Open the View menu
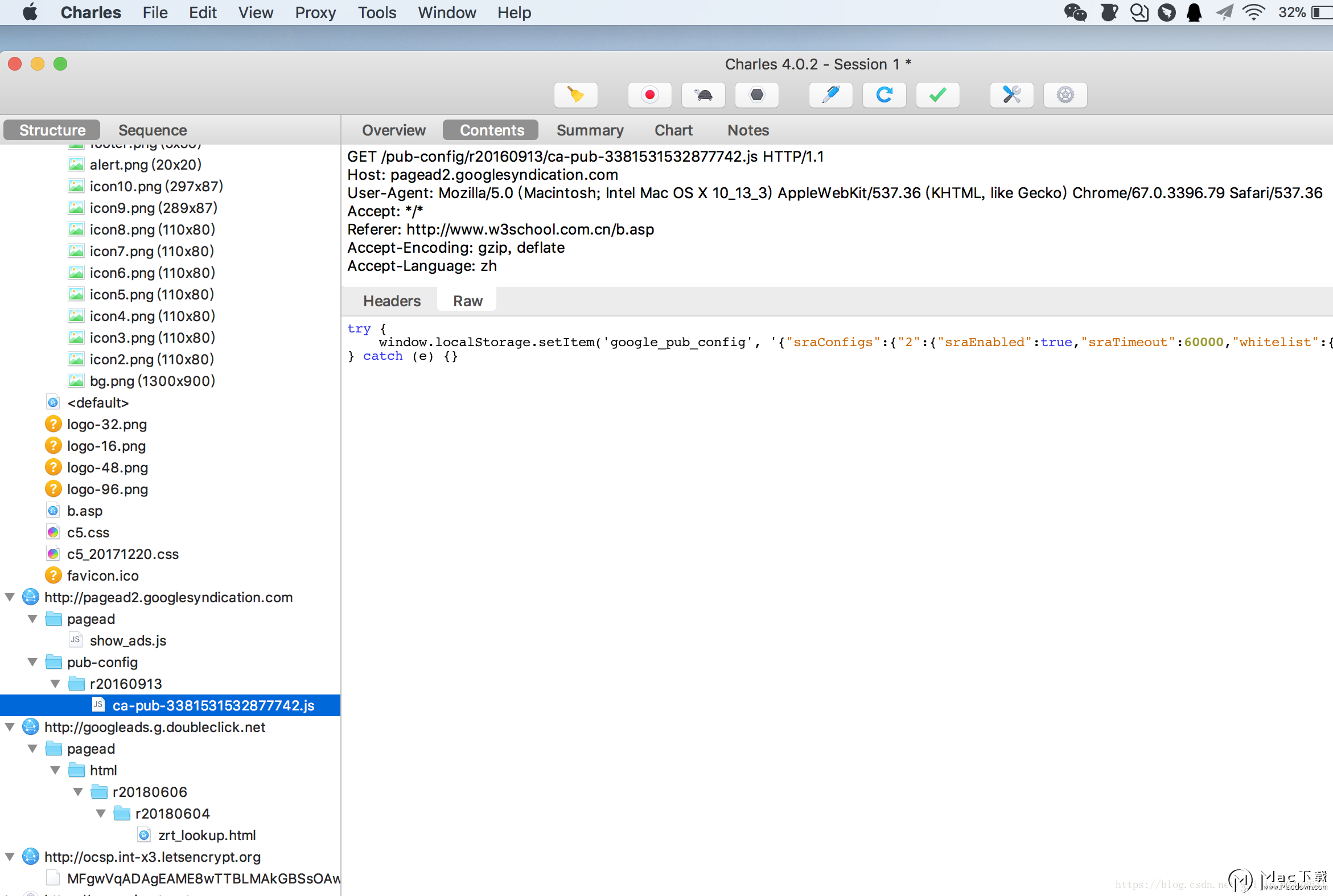Screen dimensions: 1333x896 point(256,13)
